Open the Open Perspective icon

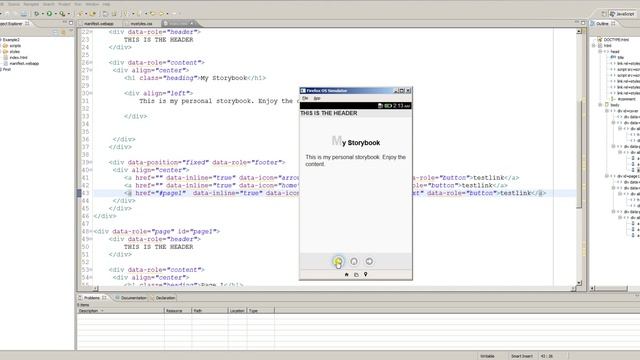tap(603, 13)
